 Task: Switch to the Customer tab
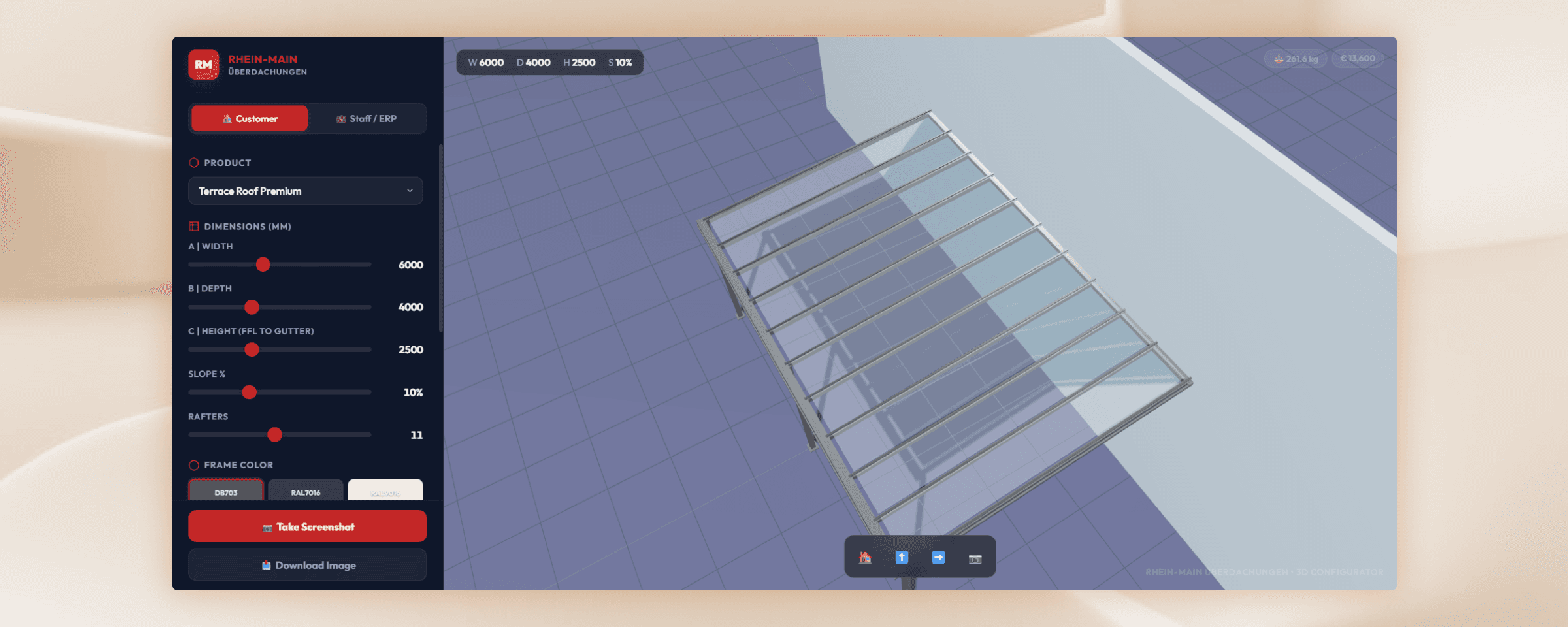pyautogui.click(x=250, y=118)
